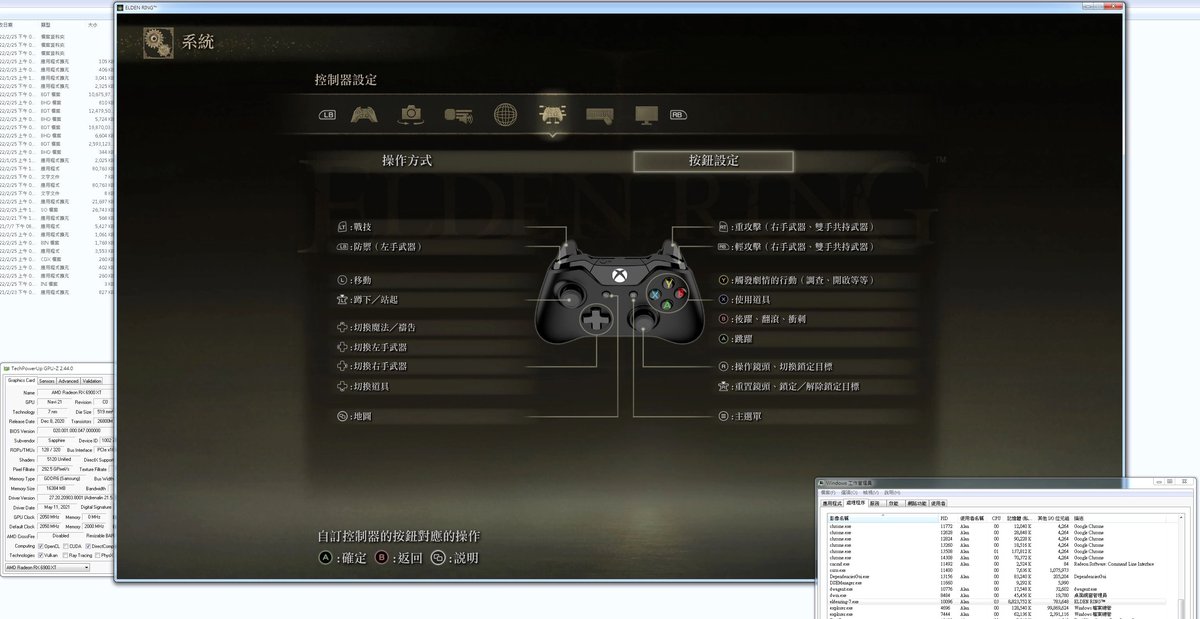Sort processes by the CPU column header

click(x=995, y=518)
